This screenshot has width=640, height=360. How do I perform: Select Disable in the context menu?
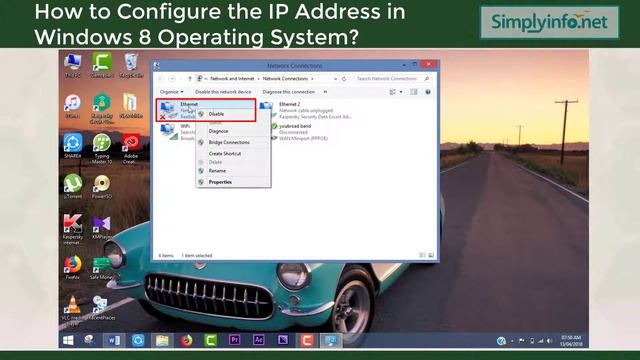216,114
